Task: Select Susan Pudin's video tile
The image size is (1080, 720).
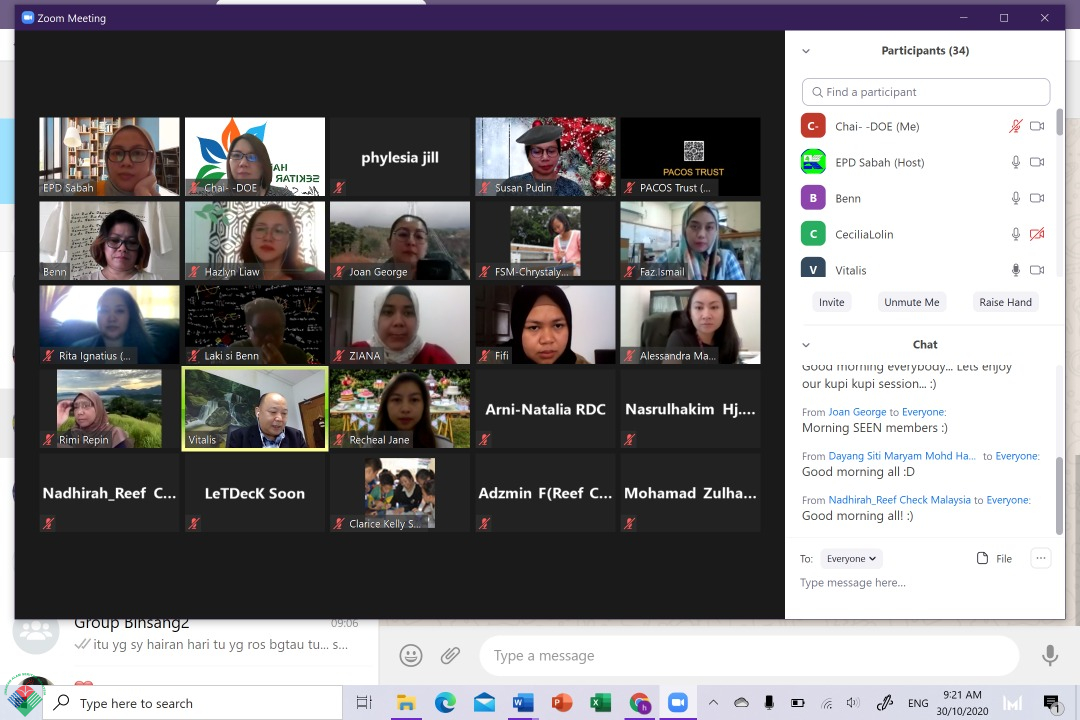Action: pyautogui.click(x=546, y=156)
